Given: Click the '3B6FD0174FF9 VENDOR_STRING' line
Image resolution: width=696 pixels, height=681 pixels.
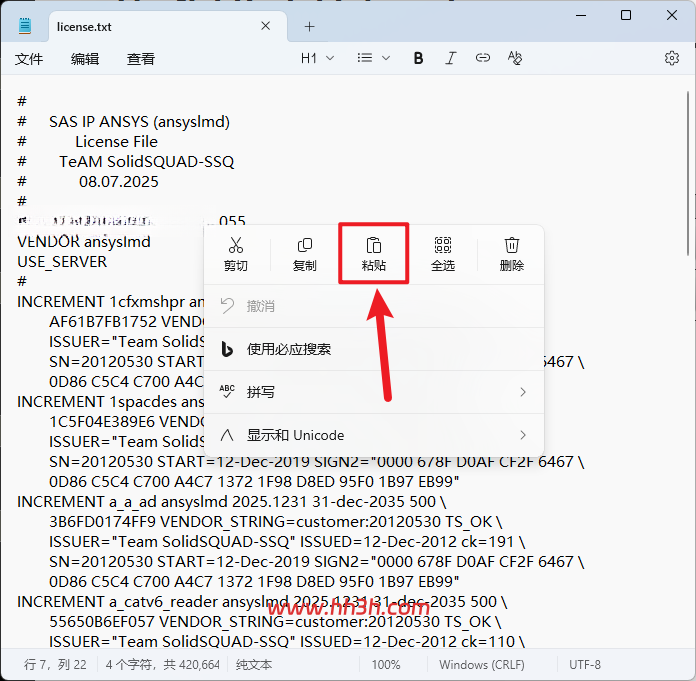Looking at the screenshot, I should pos(275,522).
